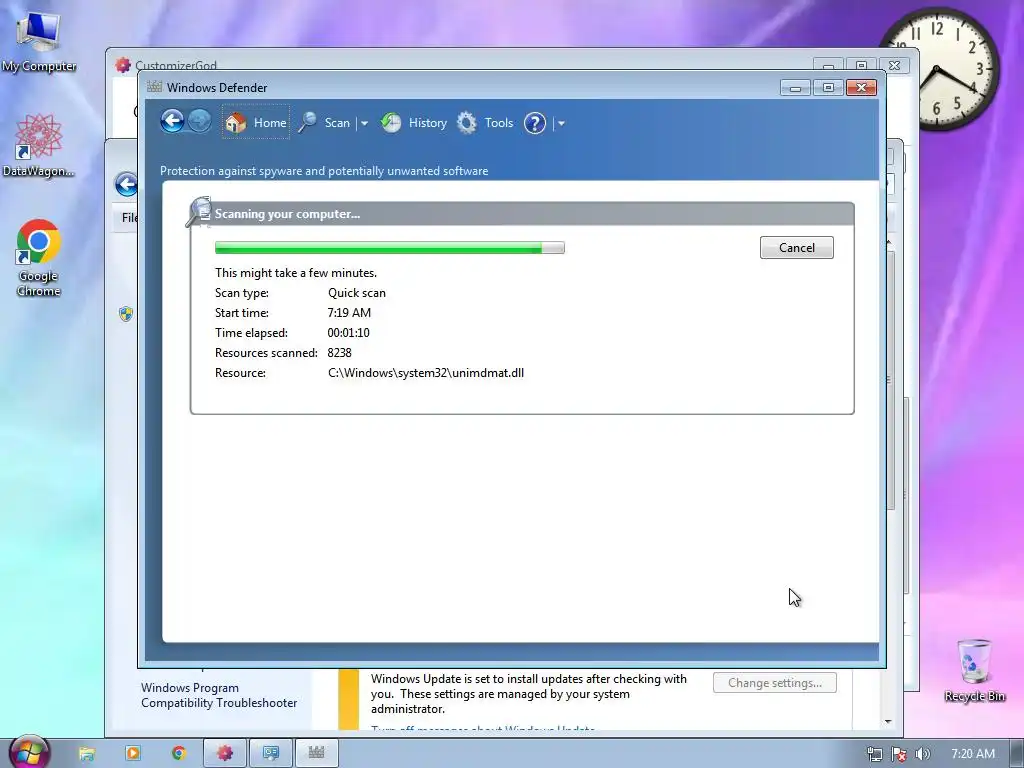Click the CustomizerGod app icon in title bar
The image size is (1024, 768).
point(123,65)
